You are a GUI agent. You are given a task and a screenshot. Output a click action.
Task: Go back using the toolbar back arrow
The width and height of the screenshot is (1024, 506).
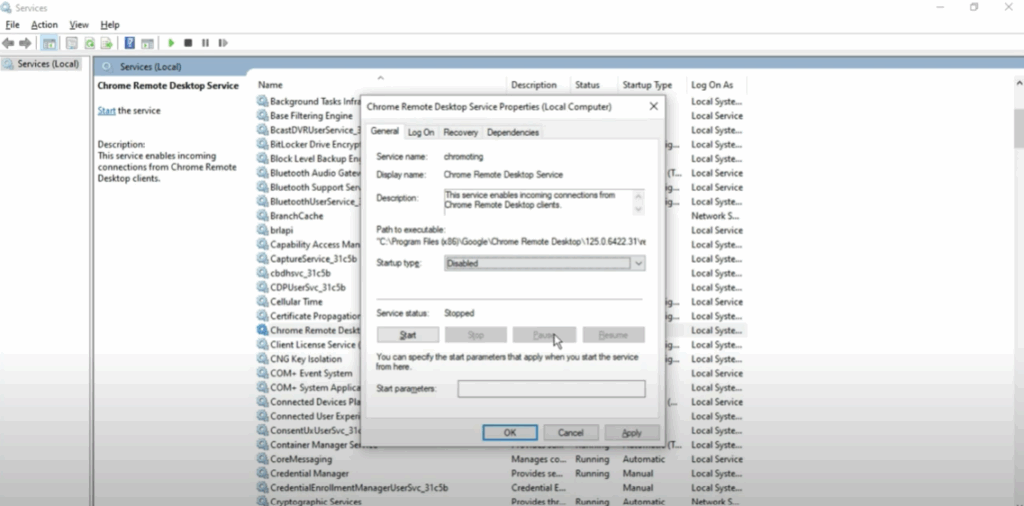(8, 43)
